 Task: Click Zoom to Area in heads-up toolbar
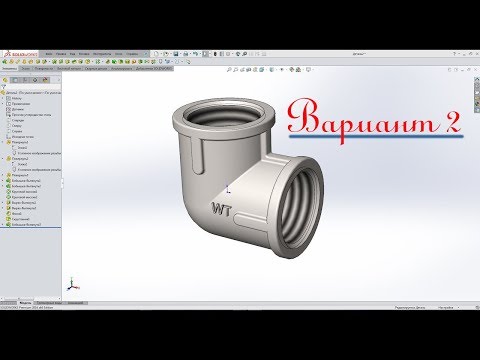(x=236, y=70)
